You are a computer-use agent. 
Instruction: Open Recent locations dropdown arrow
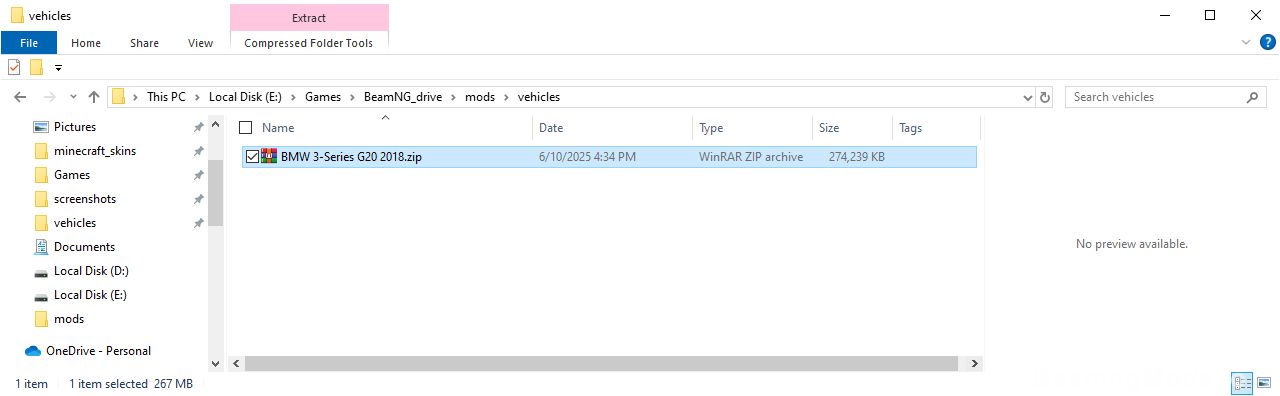click(73, 97)
